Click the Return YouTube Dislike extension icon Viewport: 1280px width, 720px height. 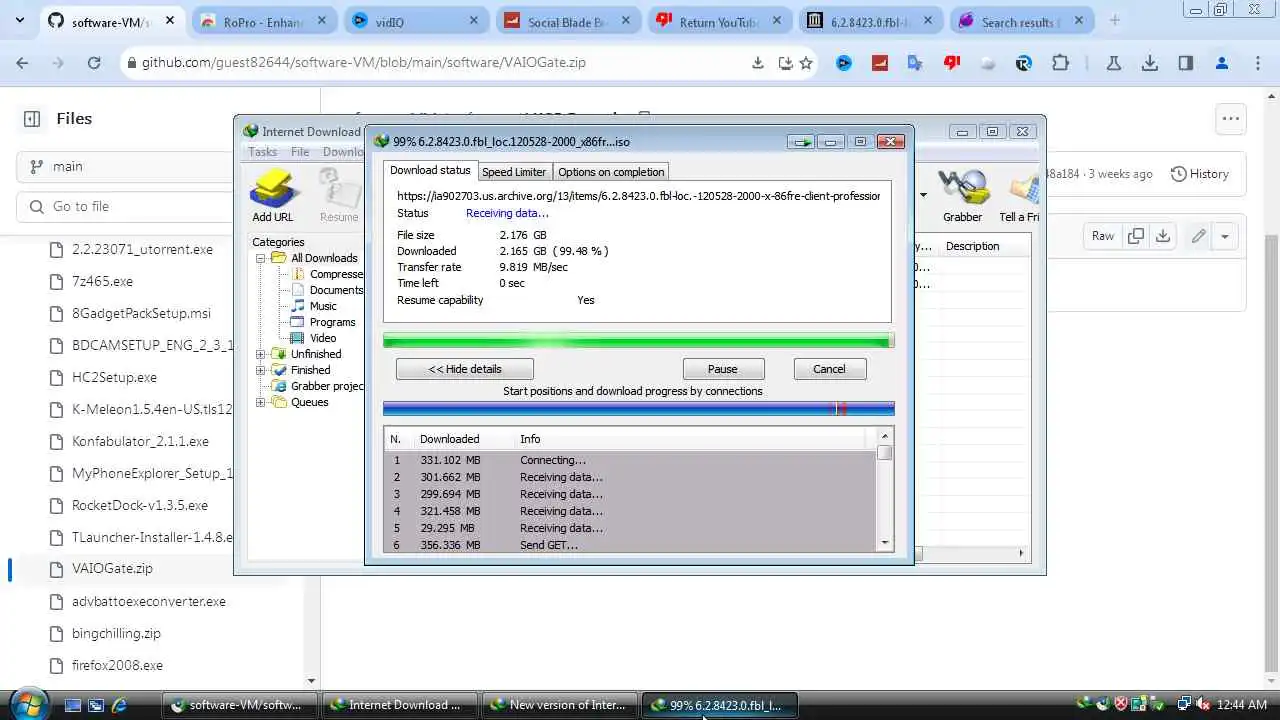(951, 62)
